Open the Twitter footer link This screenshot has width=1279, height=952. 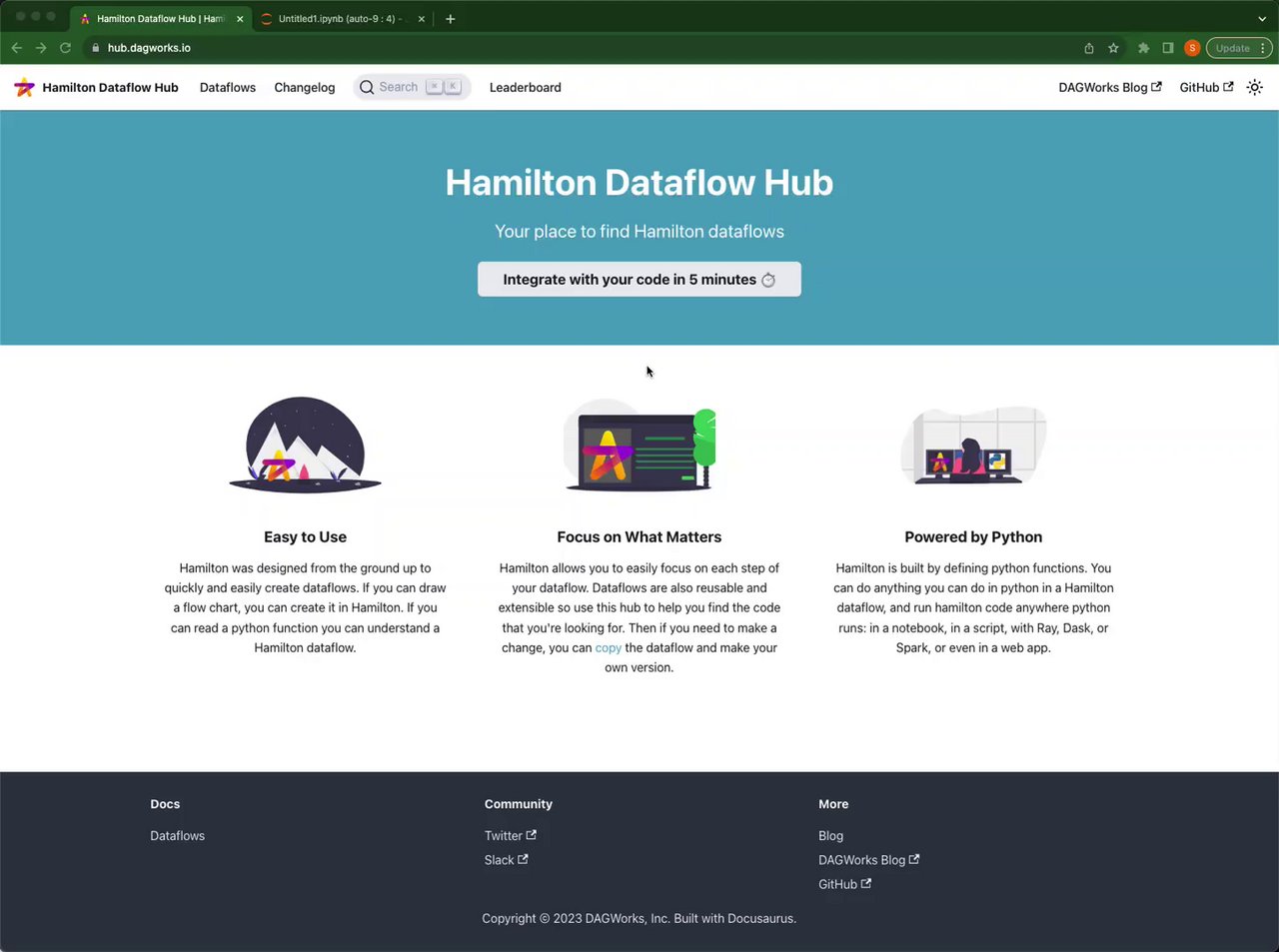coord(511,836)
